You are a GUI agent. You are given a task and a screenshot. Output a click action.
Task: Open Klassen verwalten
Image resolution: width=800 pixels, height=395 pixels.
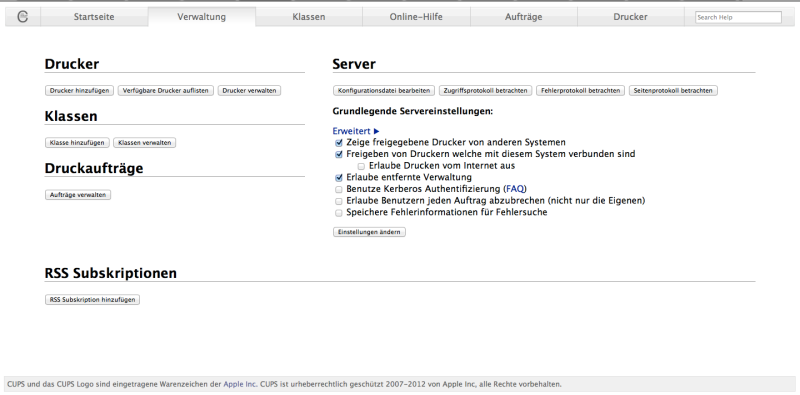pyautogui.click(x=144, y=143)
